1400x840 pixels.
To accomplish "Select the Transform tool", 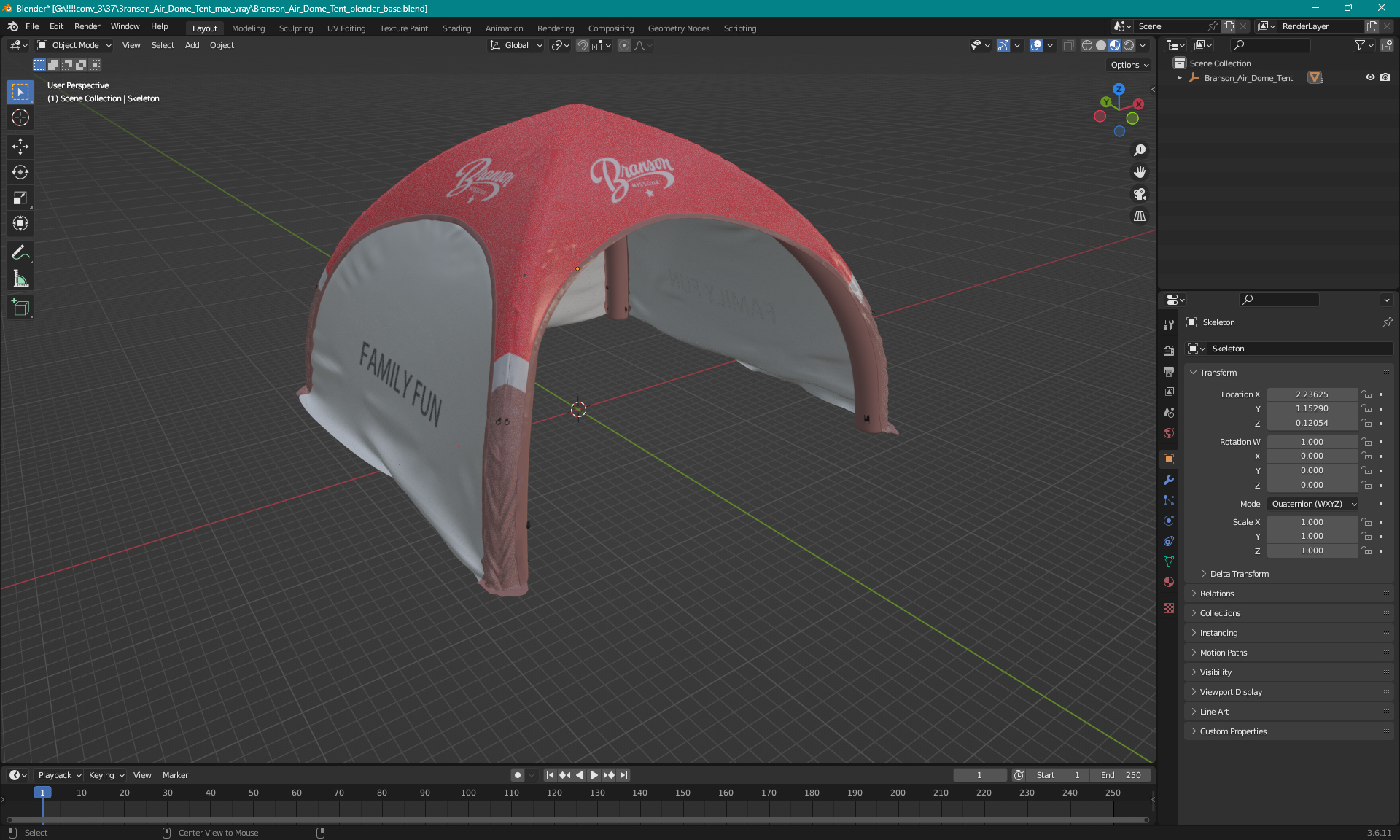I will tap(20, 223).
